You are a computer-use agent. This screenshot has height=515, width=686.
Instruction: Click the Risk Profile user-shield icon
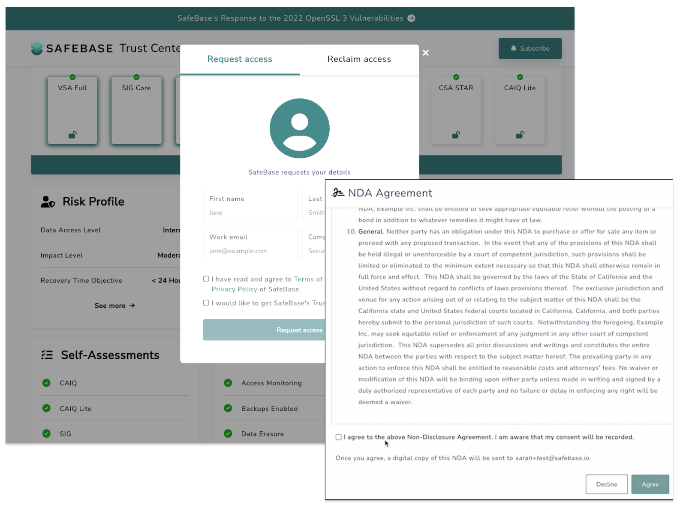pos(48,202)
